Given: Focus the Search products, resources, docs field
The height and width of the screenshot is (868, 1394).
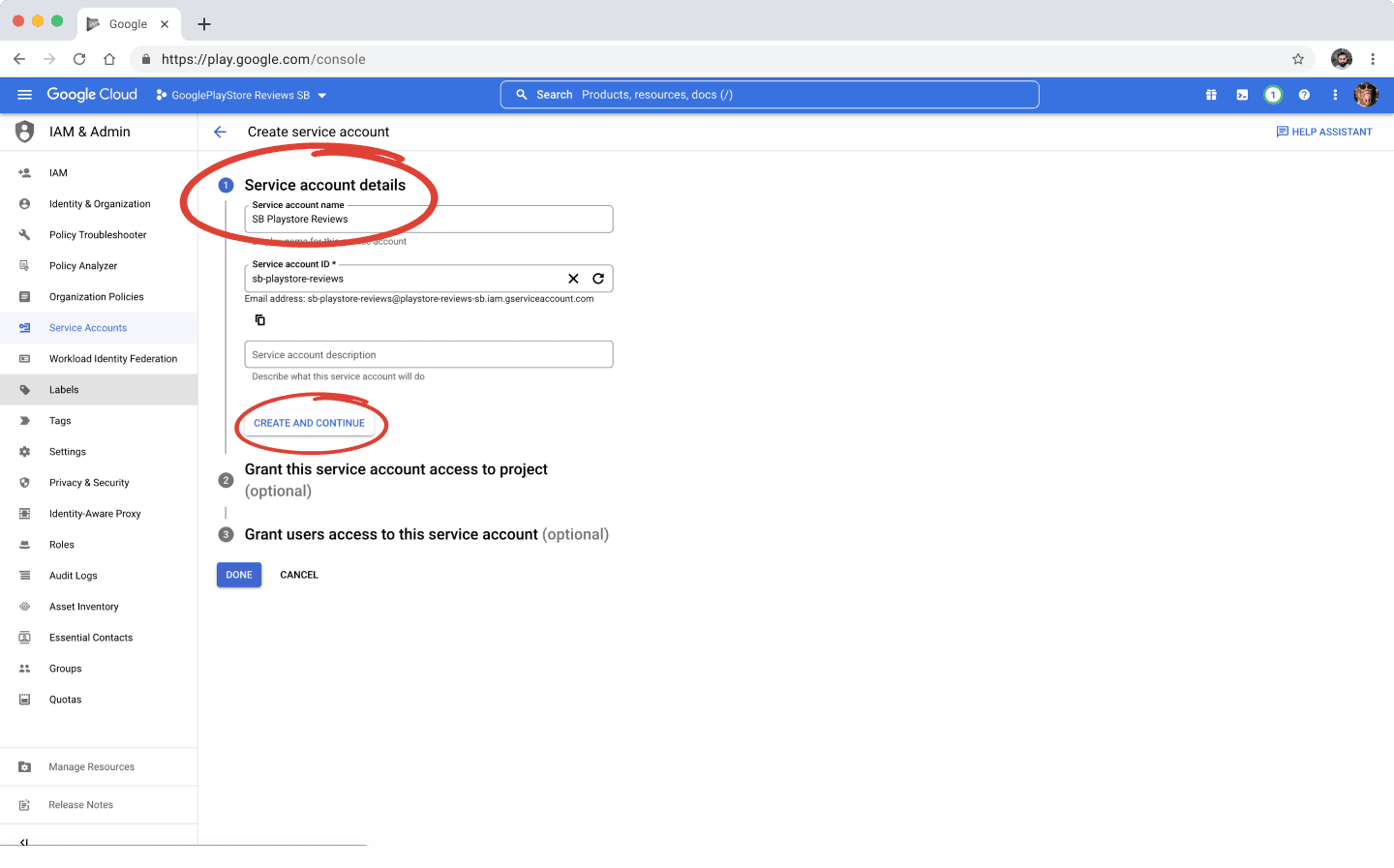Looking at the screenshot, I should coord(770,95).
